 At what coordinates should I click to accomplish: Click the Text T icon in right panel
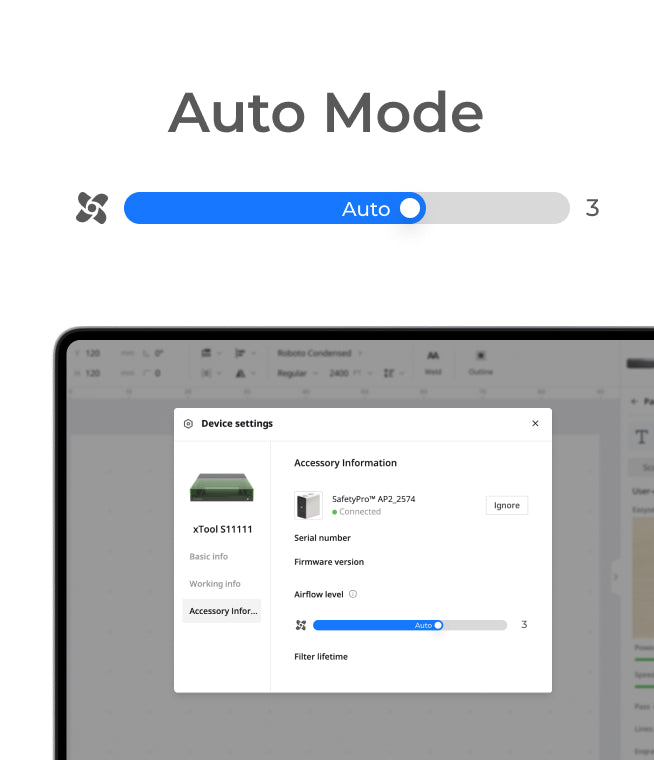(641, 437)
